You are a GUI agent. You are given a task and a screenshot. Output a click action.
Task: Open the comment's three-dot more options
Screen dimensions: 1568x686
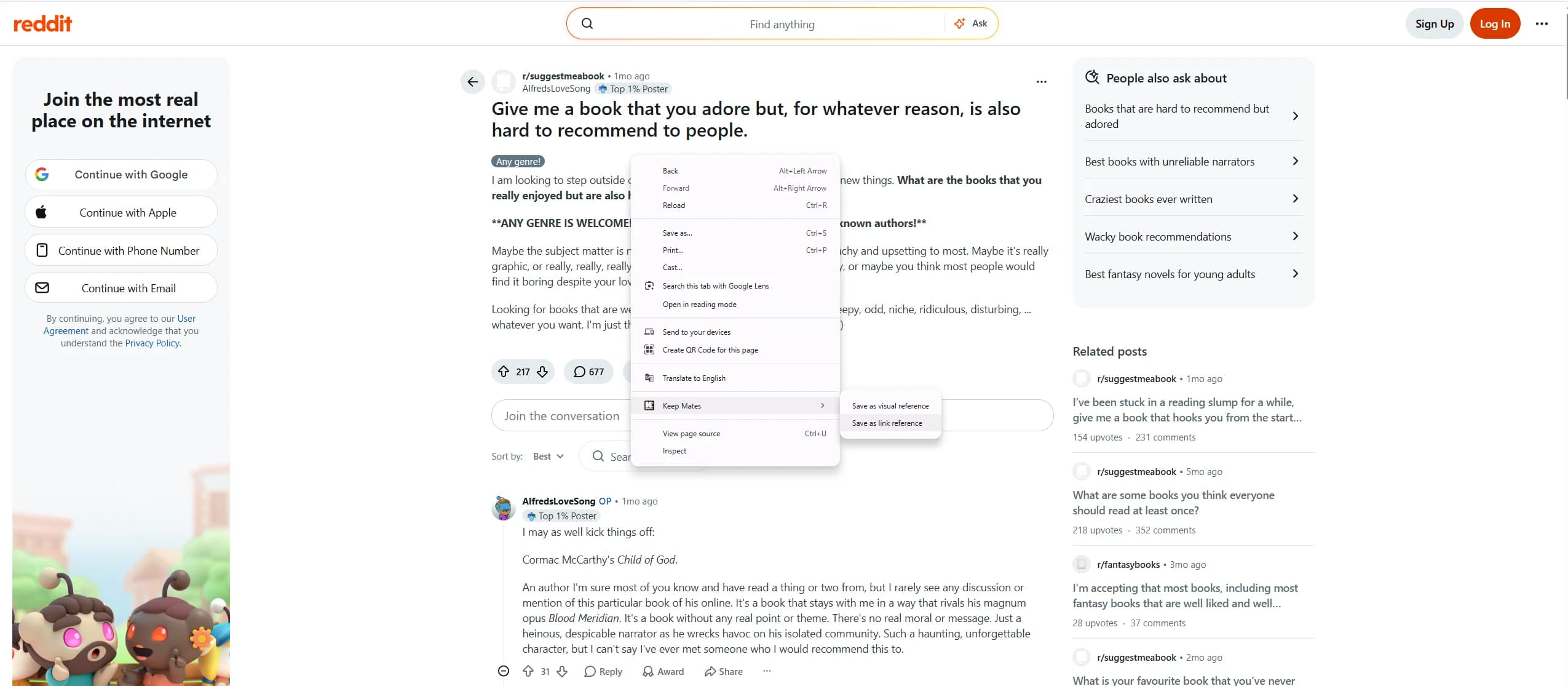767,671
